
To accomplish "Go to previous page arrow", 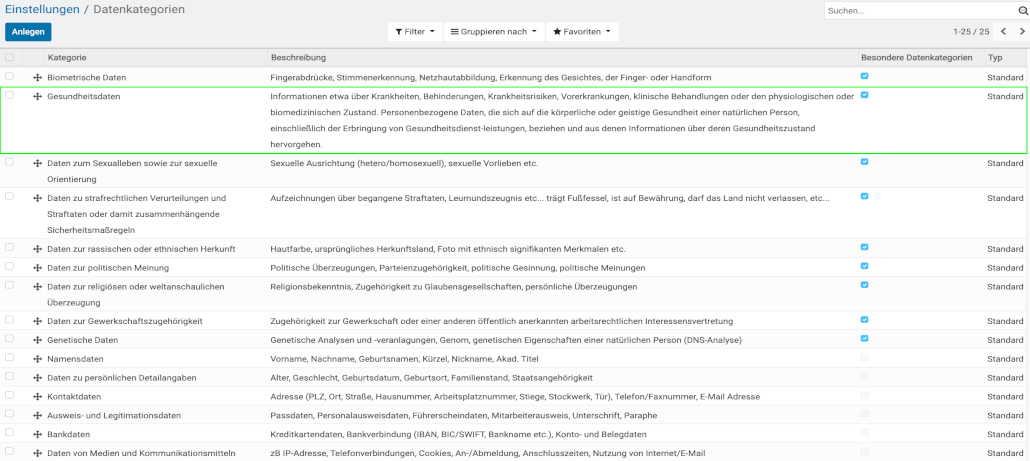I will coord(1003,32).
